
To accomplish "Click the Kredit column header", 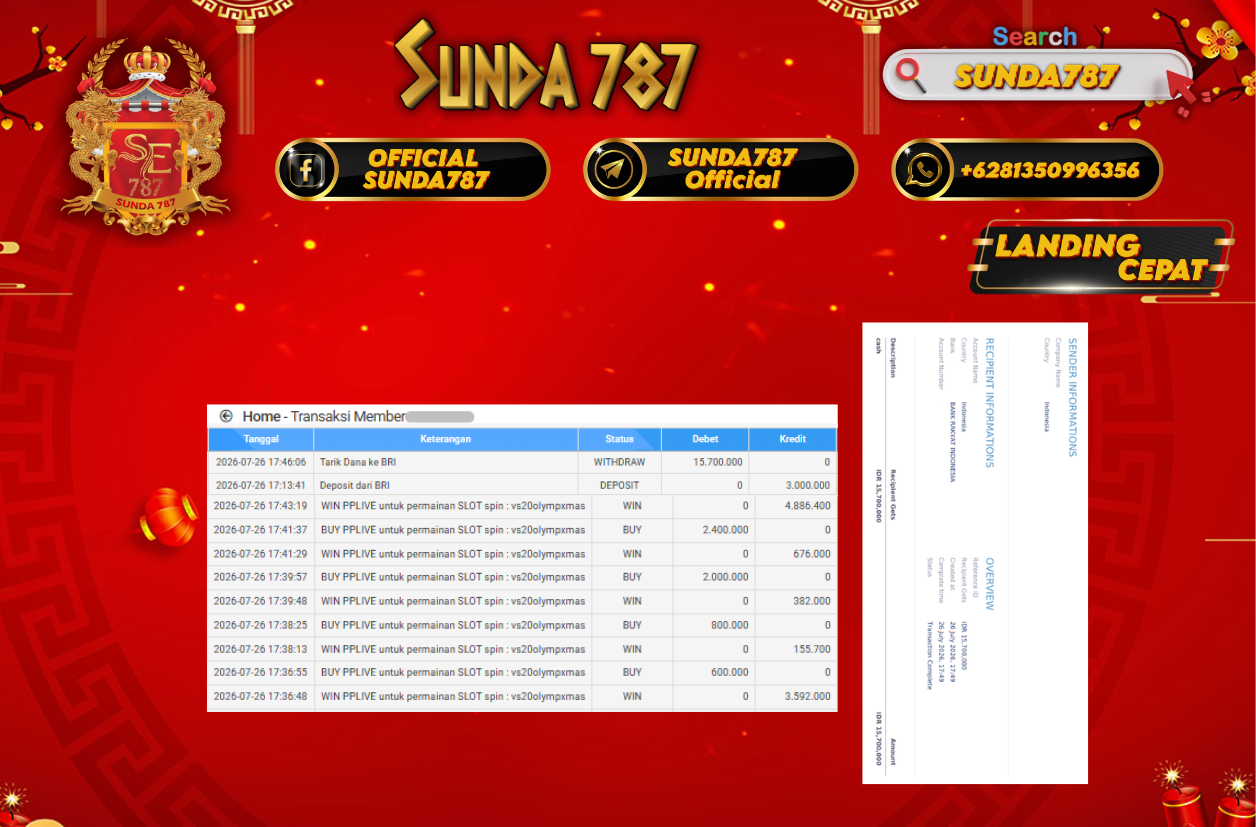I will pos(793,439).
